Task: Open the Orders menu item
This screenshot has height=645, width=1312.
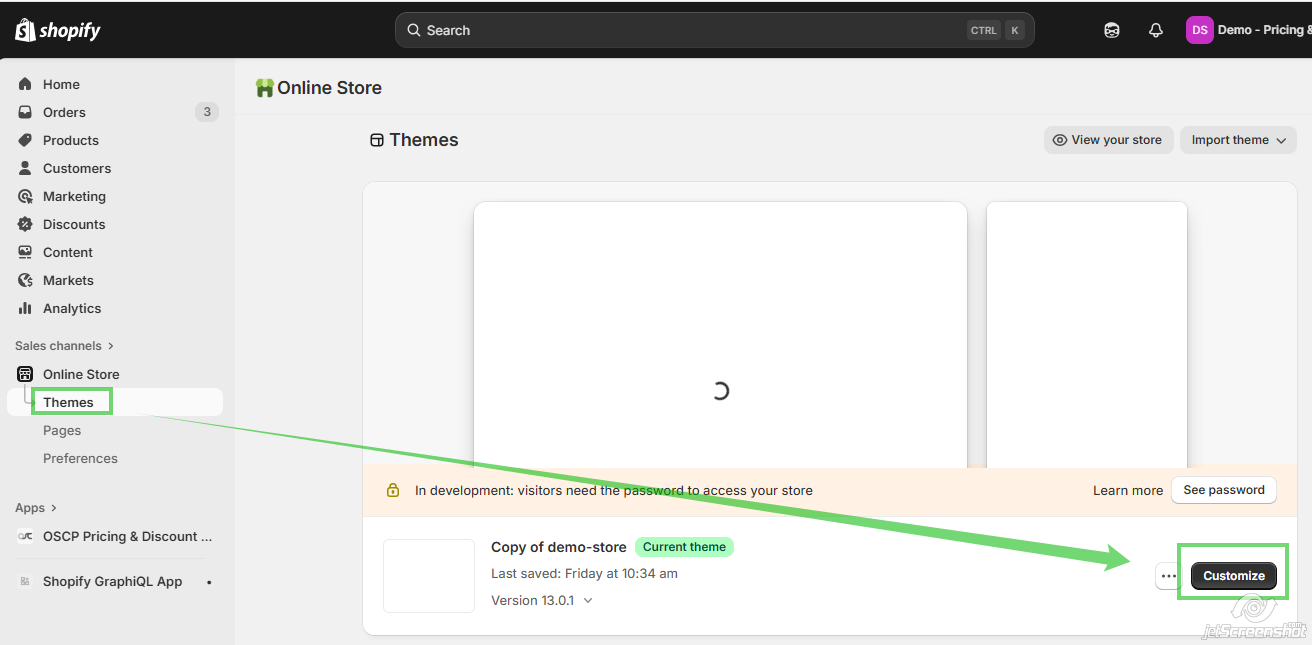Action: tap(64, 113)
